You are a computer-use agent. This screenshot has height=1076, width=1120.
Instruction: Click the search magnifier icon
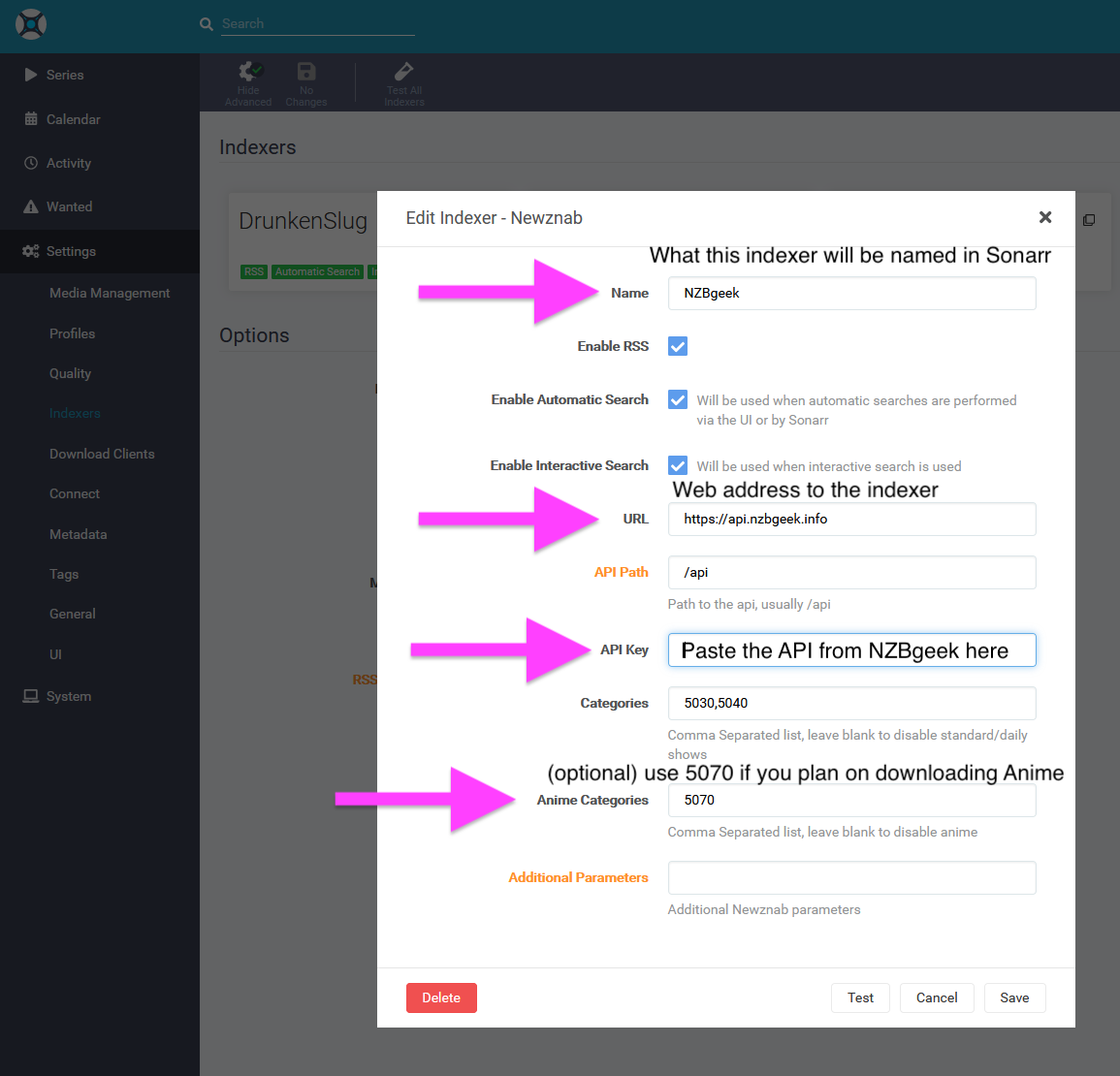click(205, 23)
